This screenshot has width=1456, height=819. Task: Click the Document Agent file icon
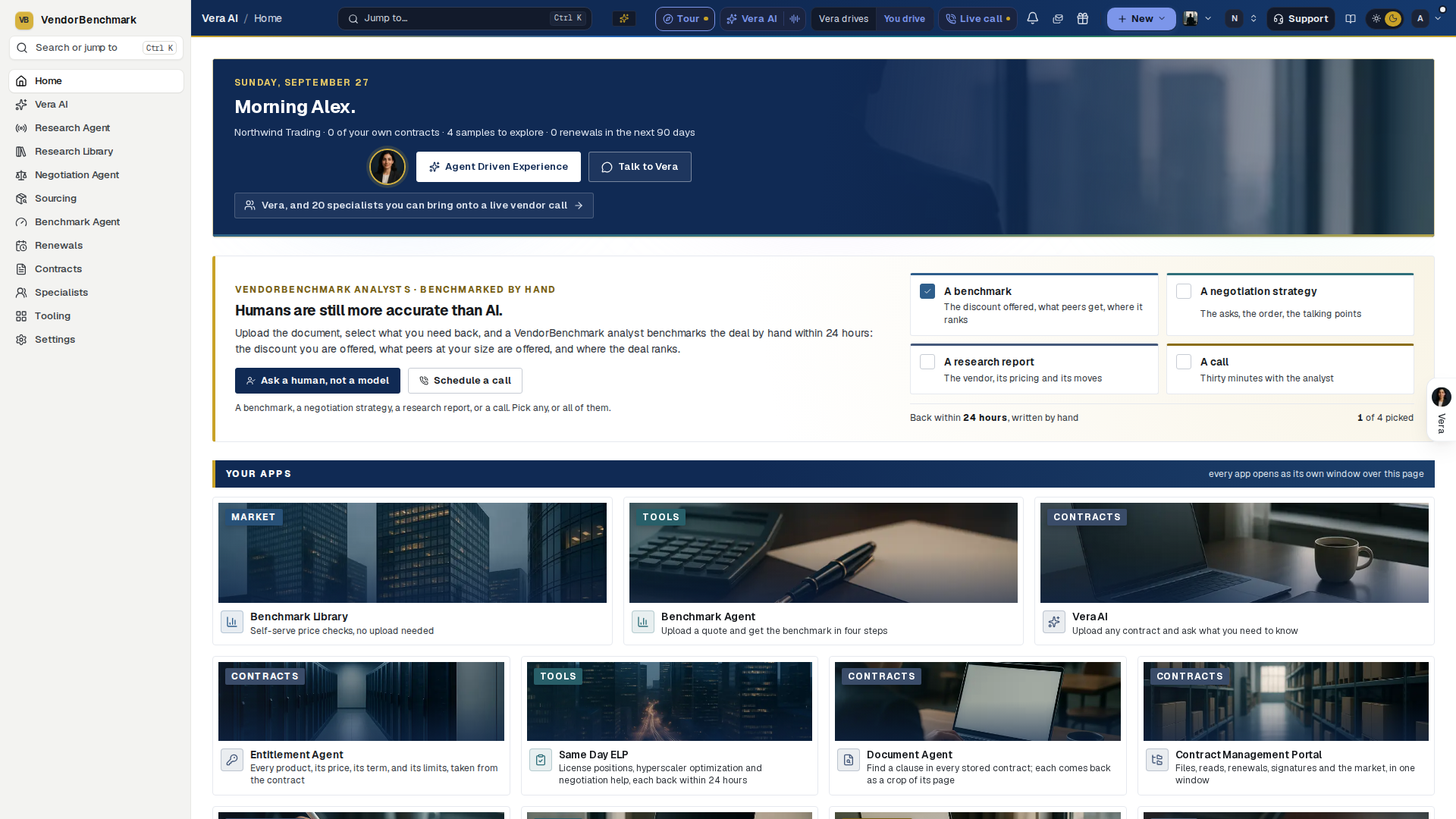(849, 759)
